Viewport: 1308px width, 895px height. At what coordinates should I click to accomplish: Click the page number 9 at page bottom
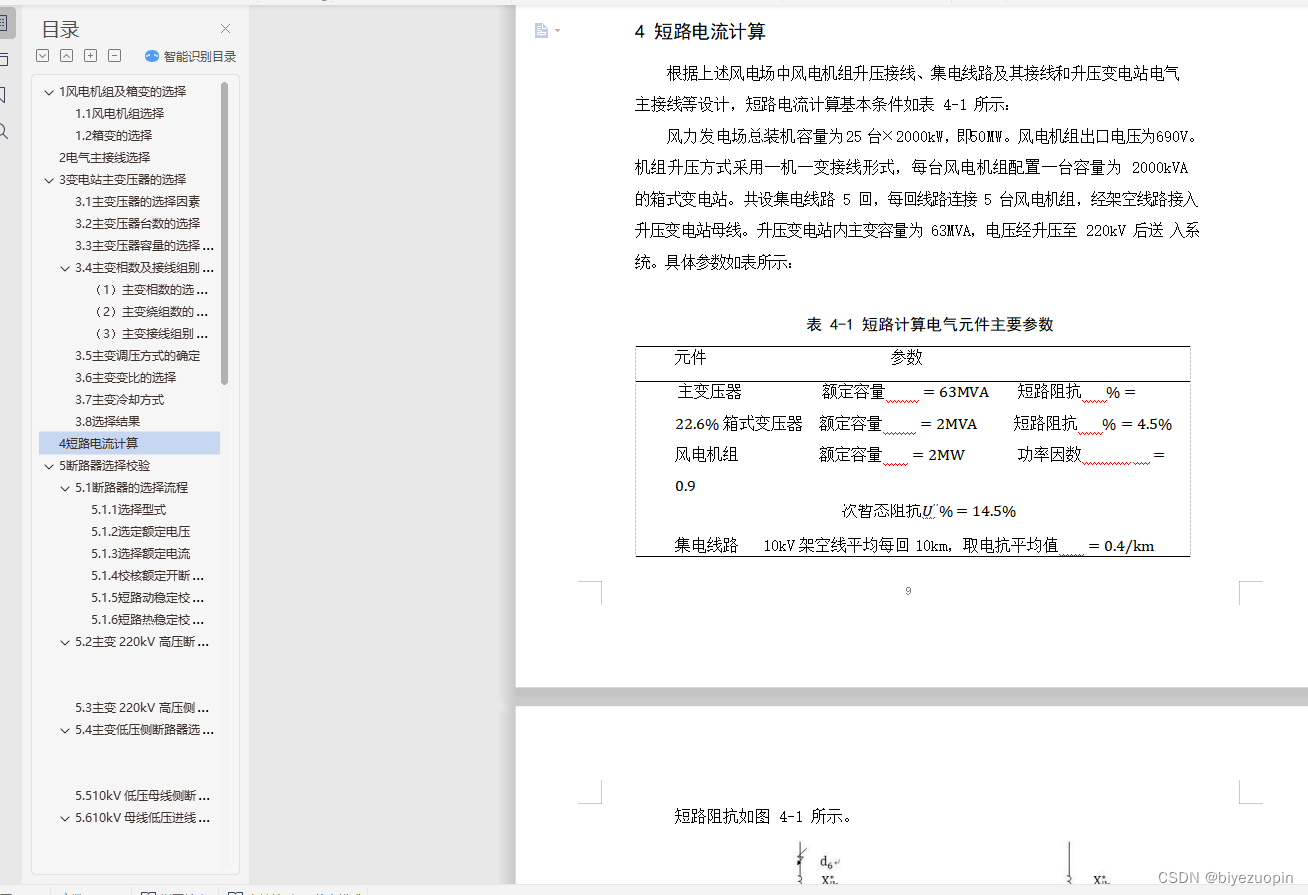(908, 591)
